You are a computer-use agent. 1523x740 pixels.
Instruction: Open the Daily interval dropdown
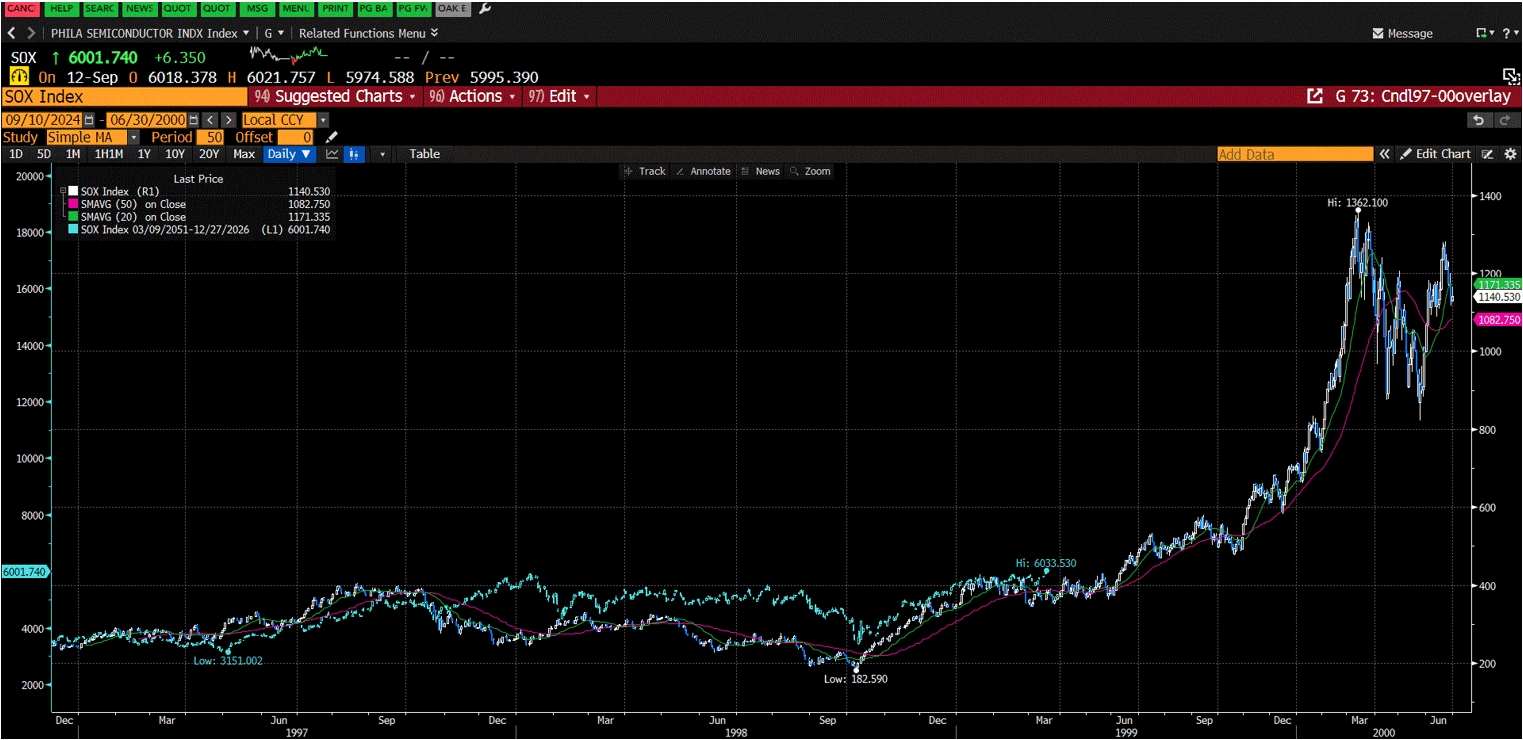tap(289, 154)
